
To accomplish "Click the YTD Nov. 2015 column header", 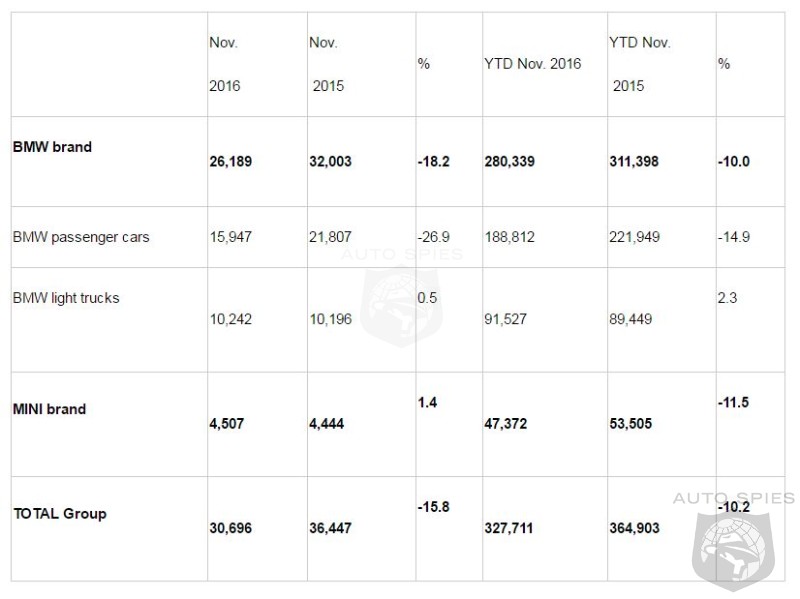I will 640,64.
